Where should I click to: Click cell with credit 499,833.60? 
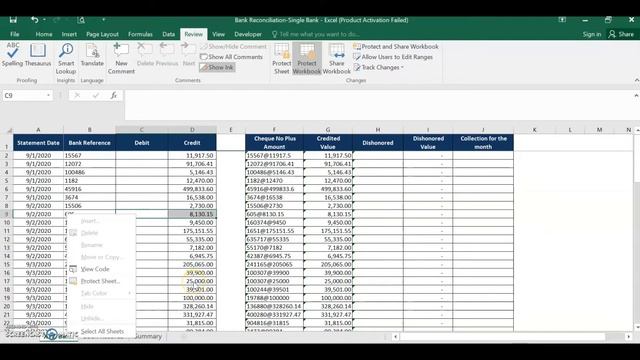[192, 189]
